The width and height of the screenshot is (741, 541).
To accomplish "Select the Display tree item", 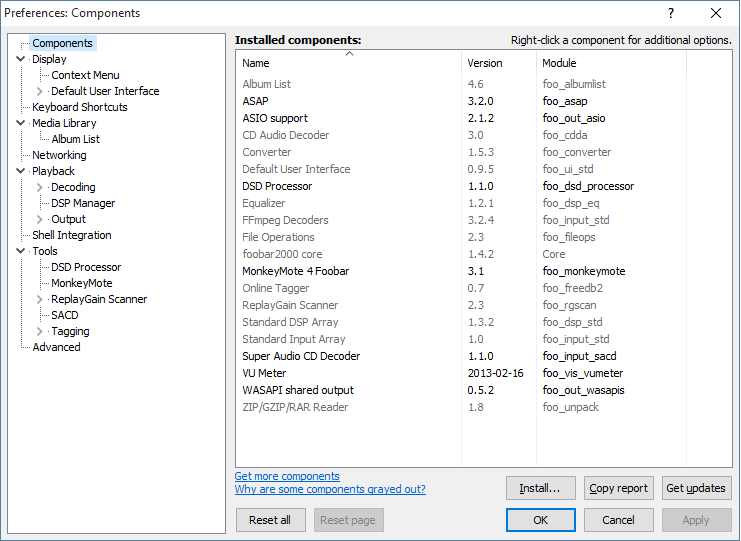I will [49, 59].
